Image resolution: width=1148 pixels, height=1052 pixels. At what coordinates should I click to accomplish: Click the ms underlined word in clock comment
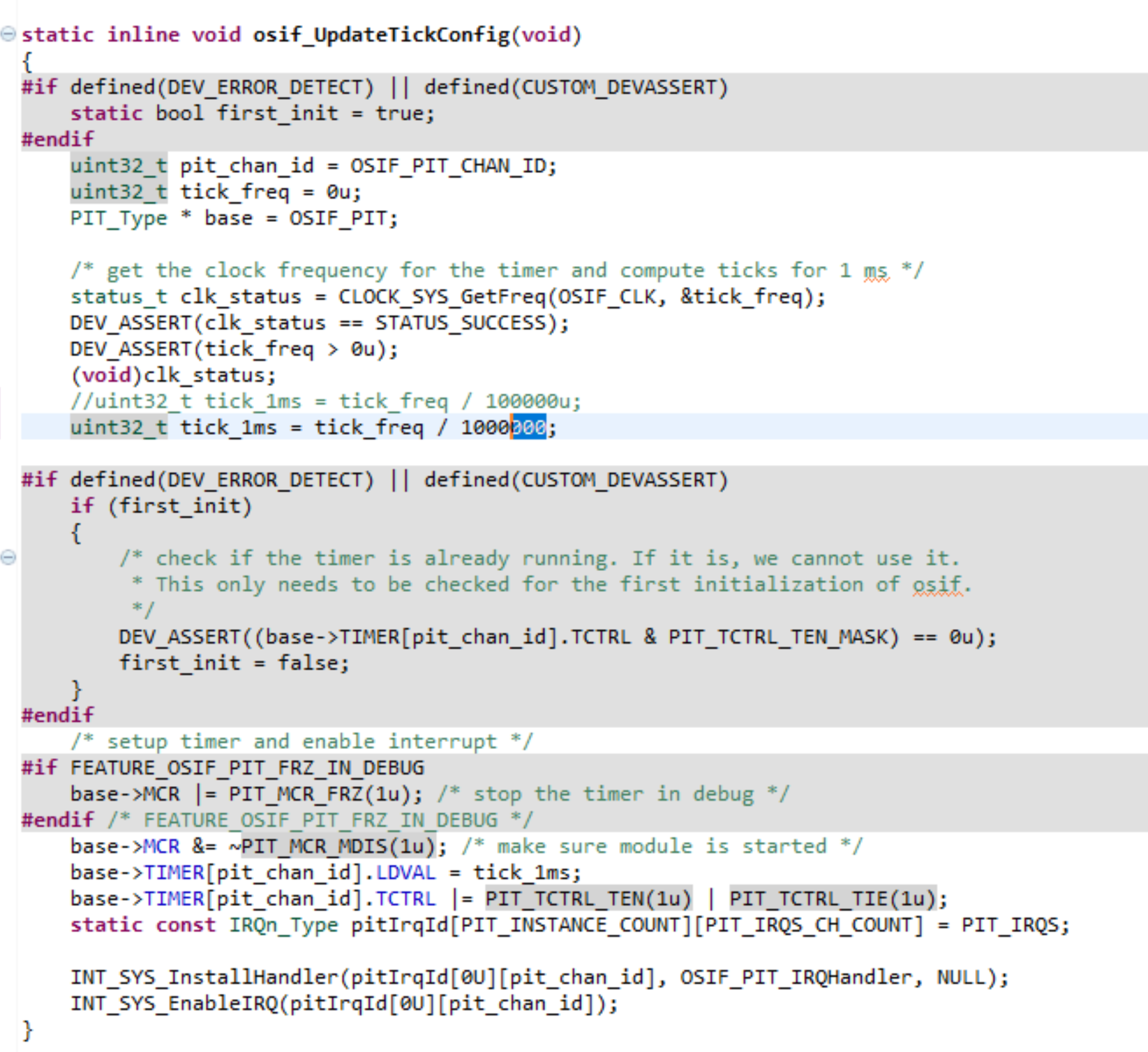(x=874, y=269)
